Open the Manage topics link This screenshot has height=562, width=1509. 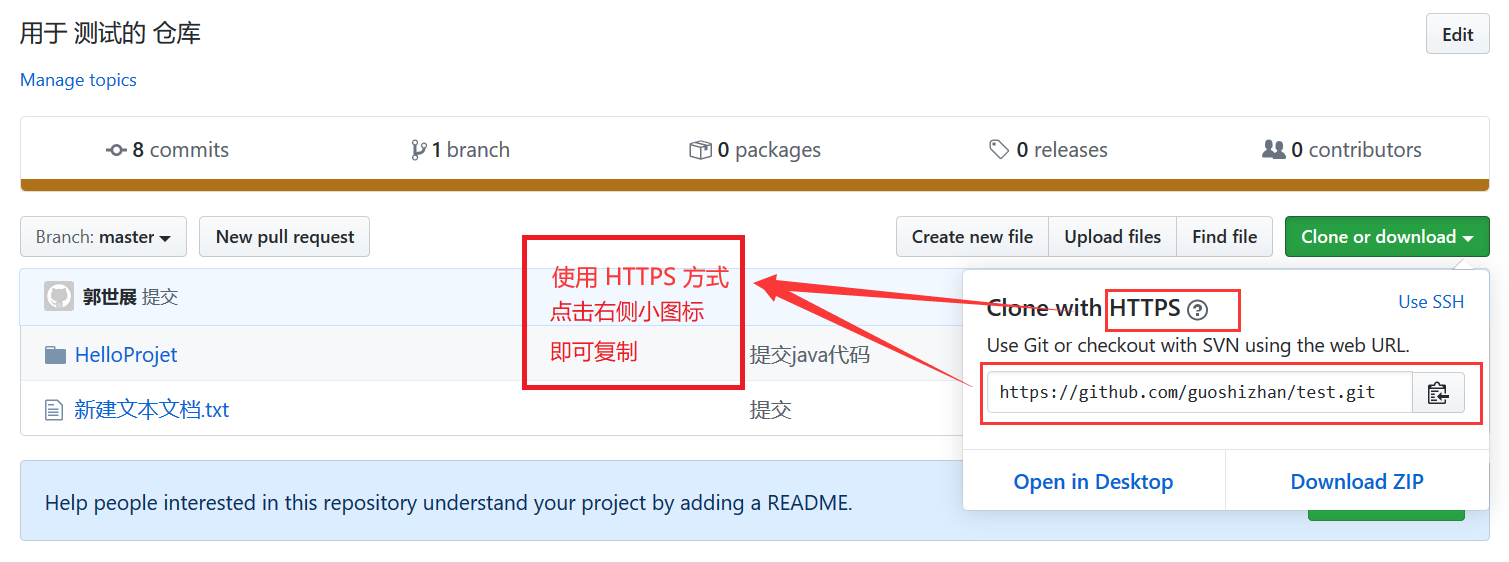pyautogui.click(x=78, y=80)
